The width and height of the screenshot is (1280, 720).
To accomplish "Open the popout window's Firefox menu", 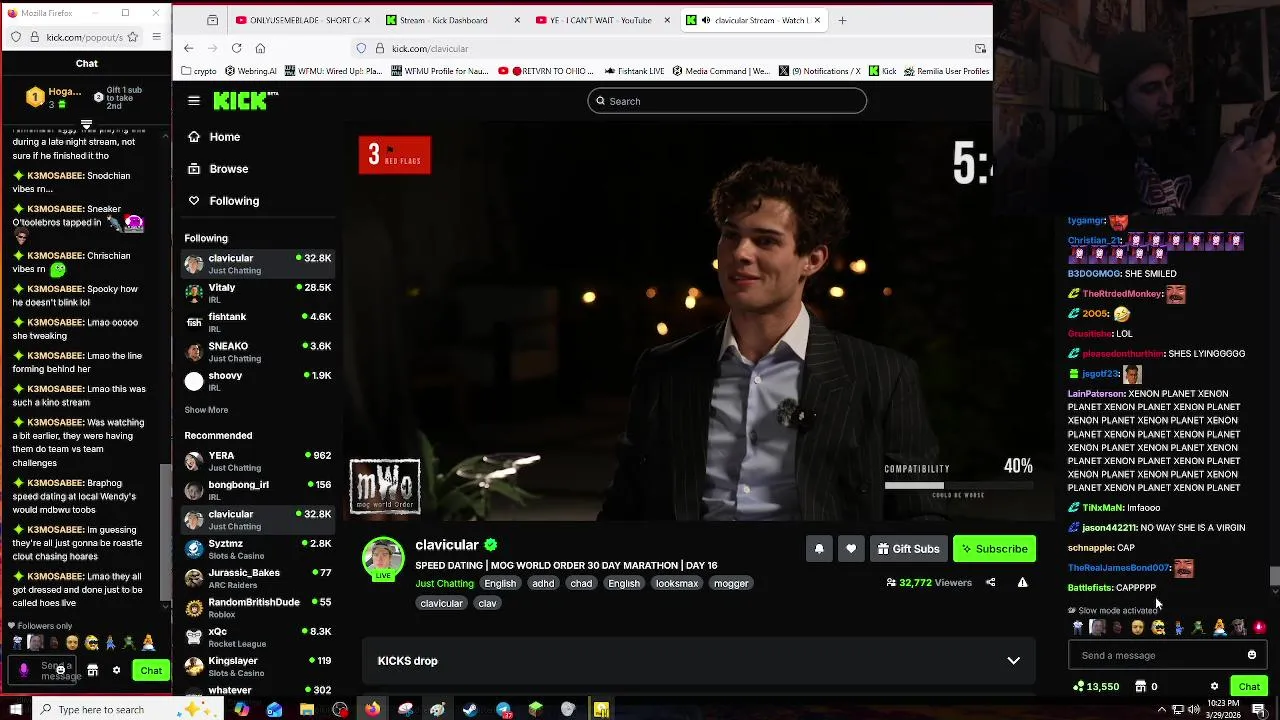I will pos(156,37).
